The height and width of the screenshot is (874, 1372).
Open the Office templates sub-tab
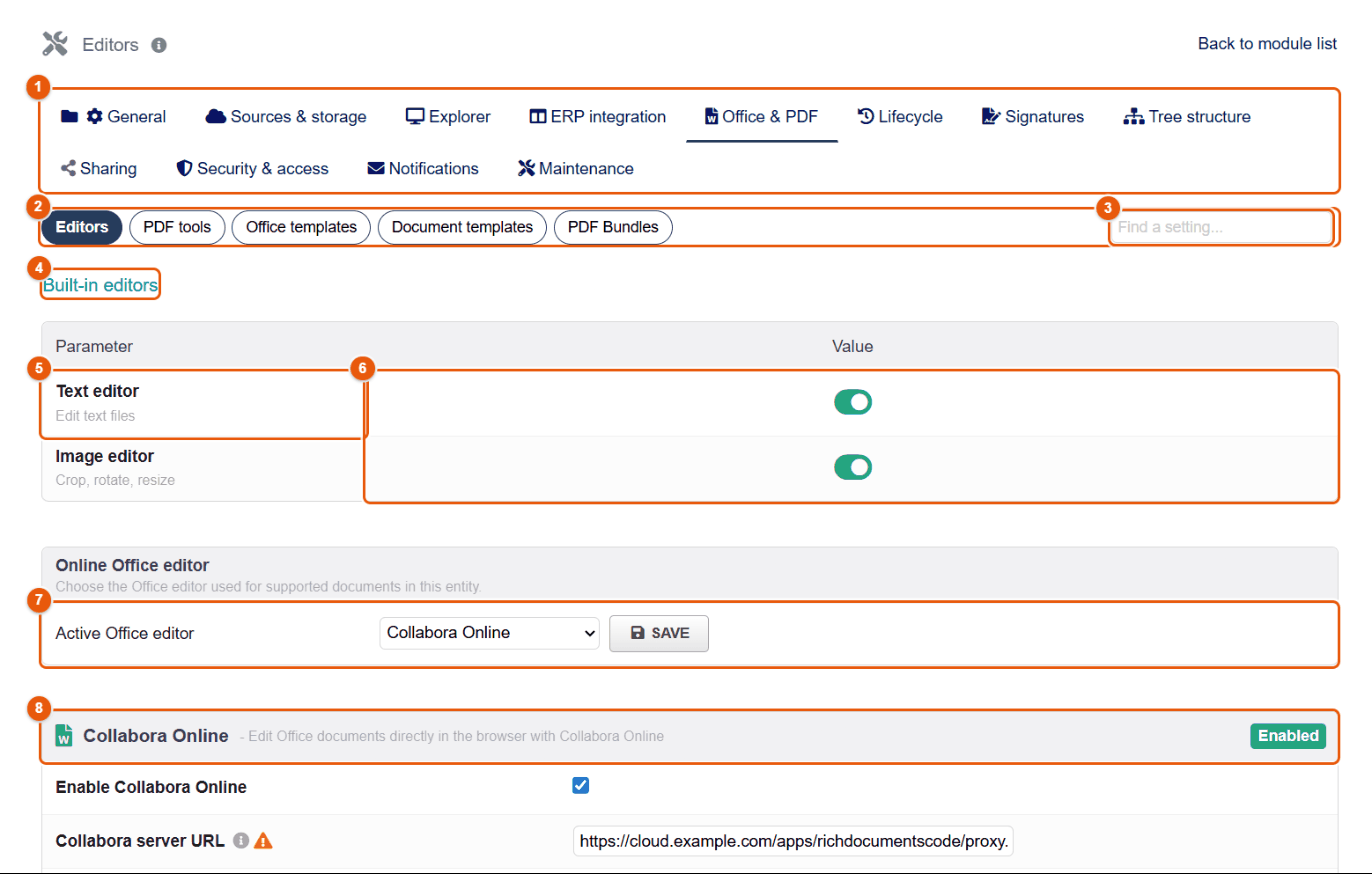click(301, 227)
